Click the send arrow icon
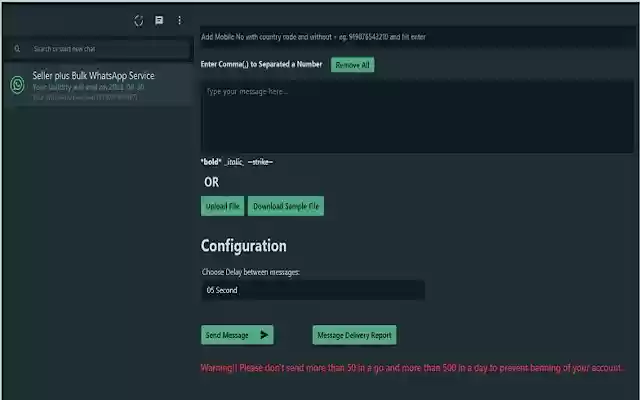The image size is (640, 400). click(264, 335)
